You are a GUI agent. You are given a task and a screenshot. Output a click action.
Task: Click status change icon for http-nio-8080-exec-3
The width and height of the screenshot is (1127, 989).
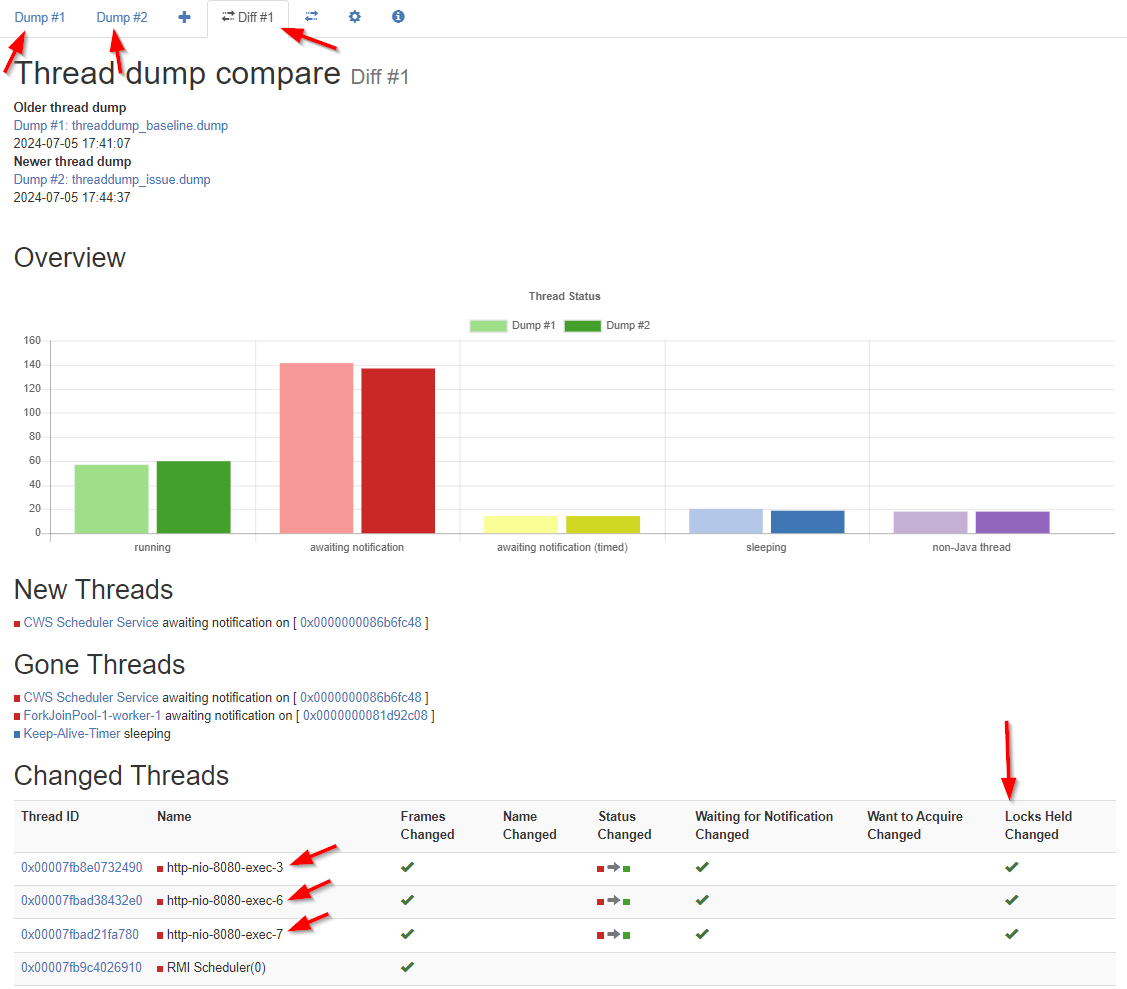613,868
